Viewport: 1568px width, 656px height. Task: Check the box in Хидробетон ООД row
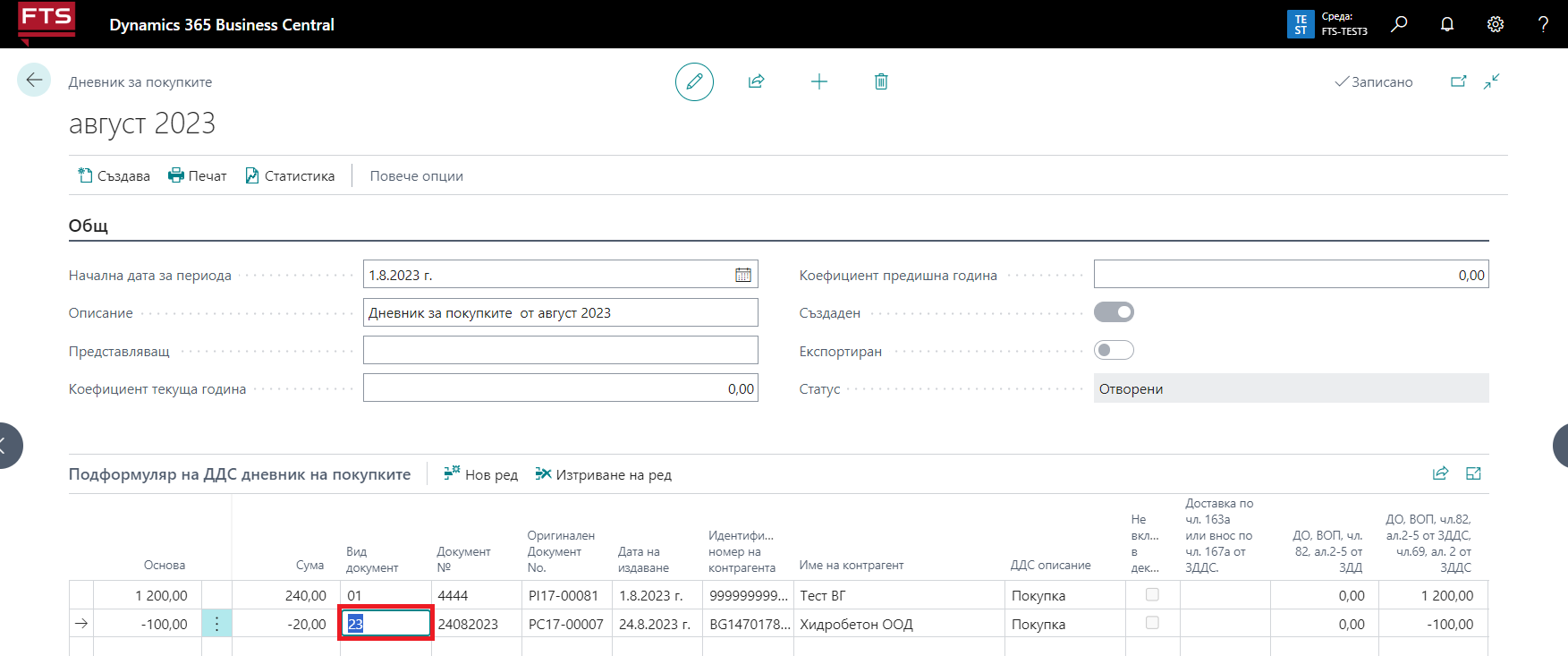1152,623
